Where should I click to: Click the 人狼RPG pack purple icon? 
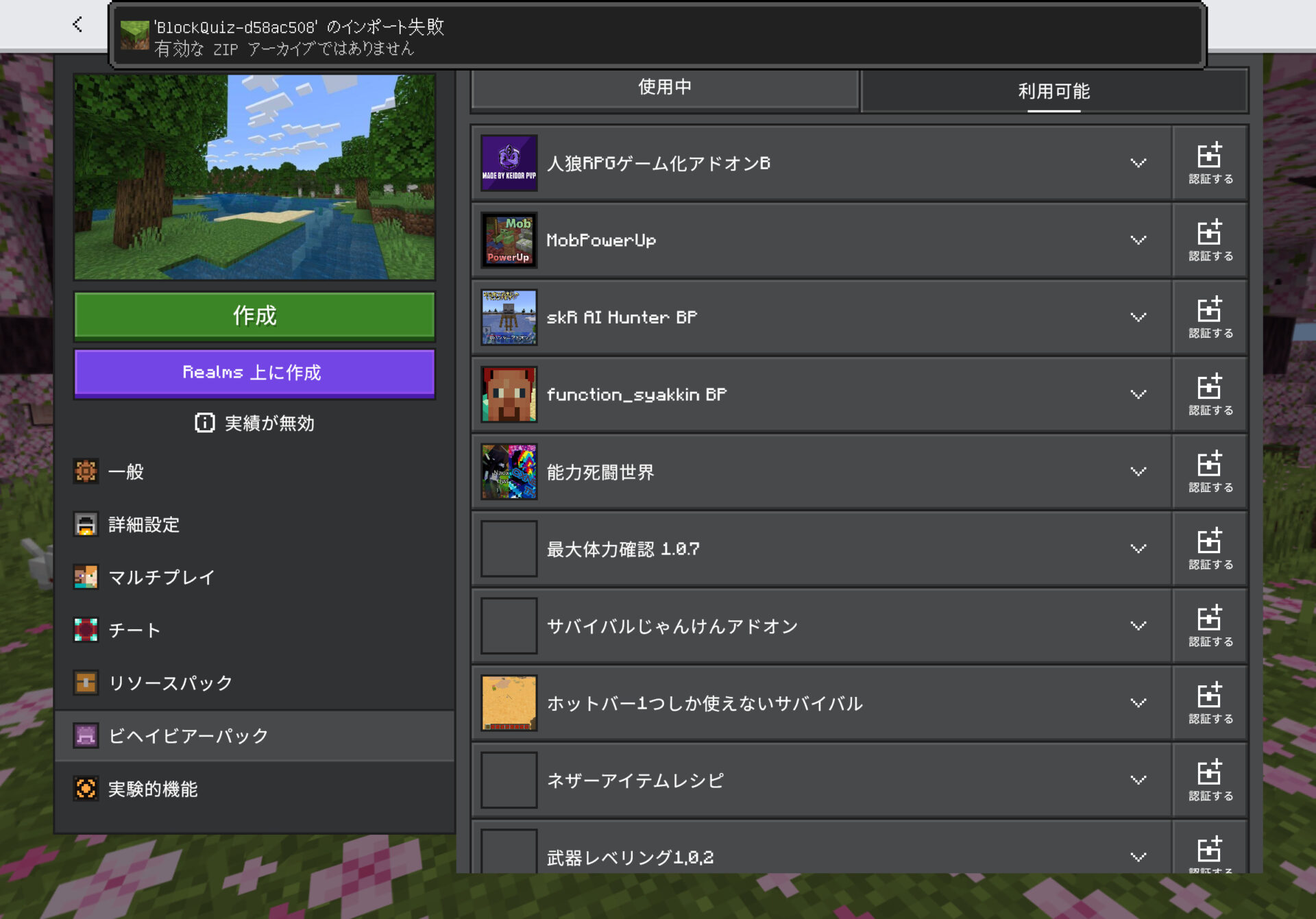[509, 163]
